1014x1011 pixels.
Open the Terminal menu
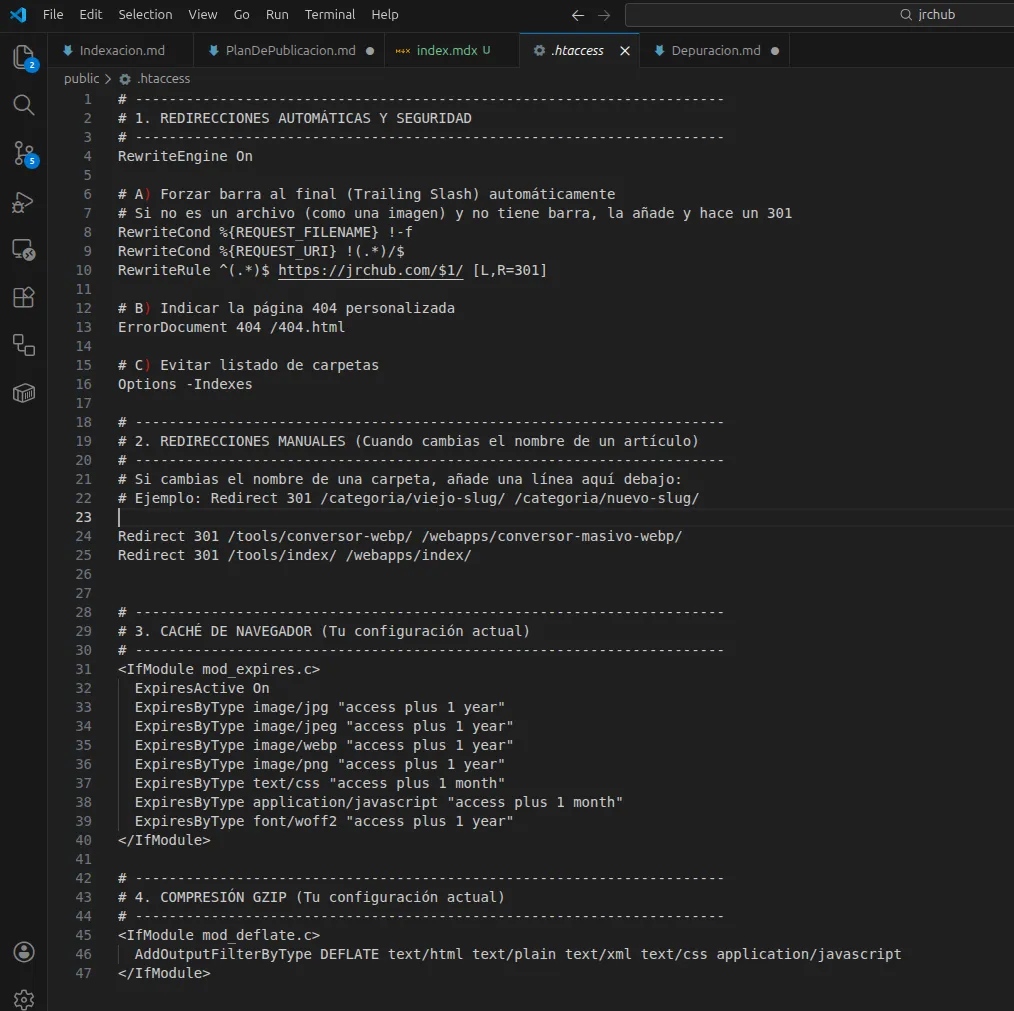[330, 14]
